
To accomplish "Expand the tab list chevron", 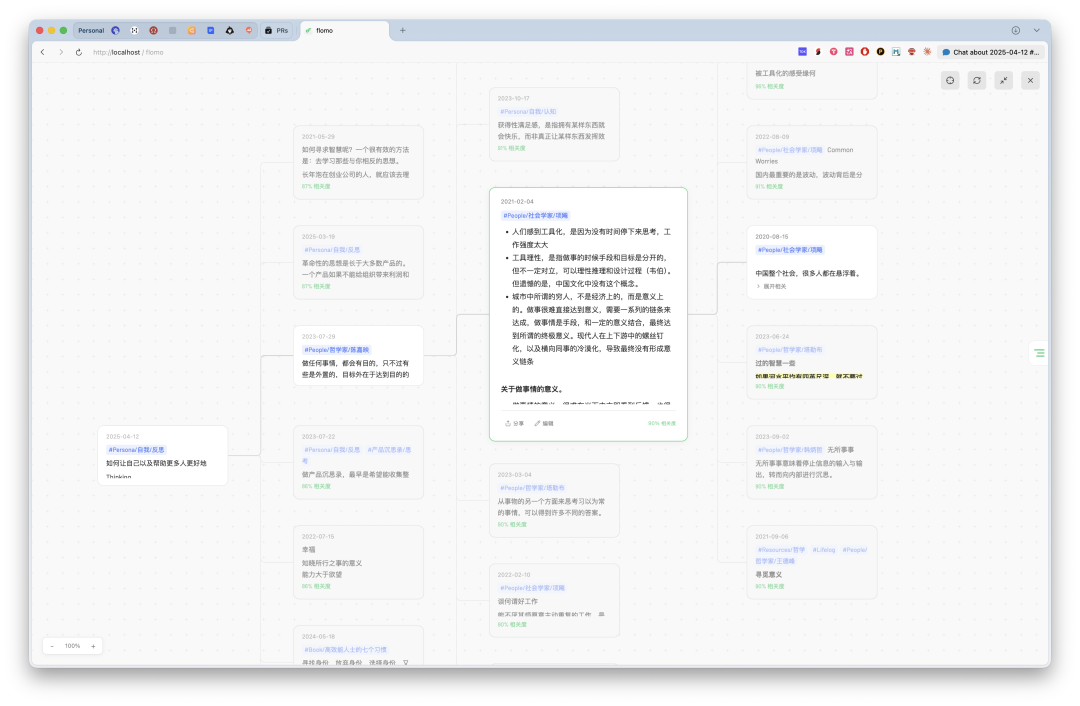I will coord(1036,30).
